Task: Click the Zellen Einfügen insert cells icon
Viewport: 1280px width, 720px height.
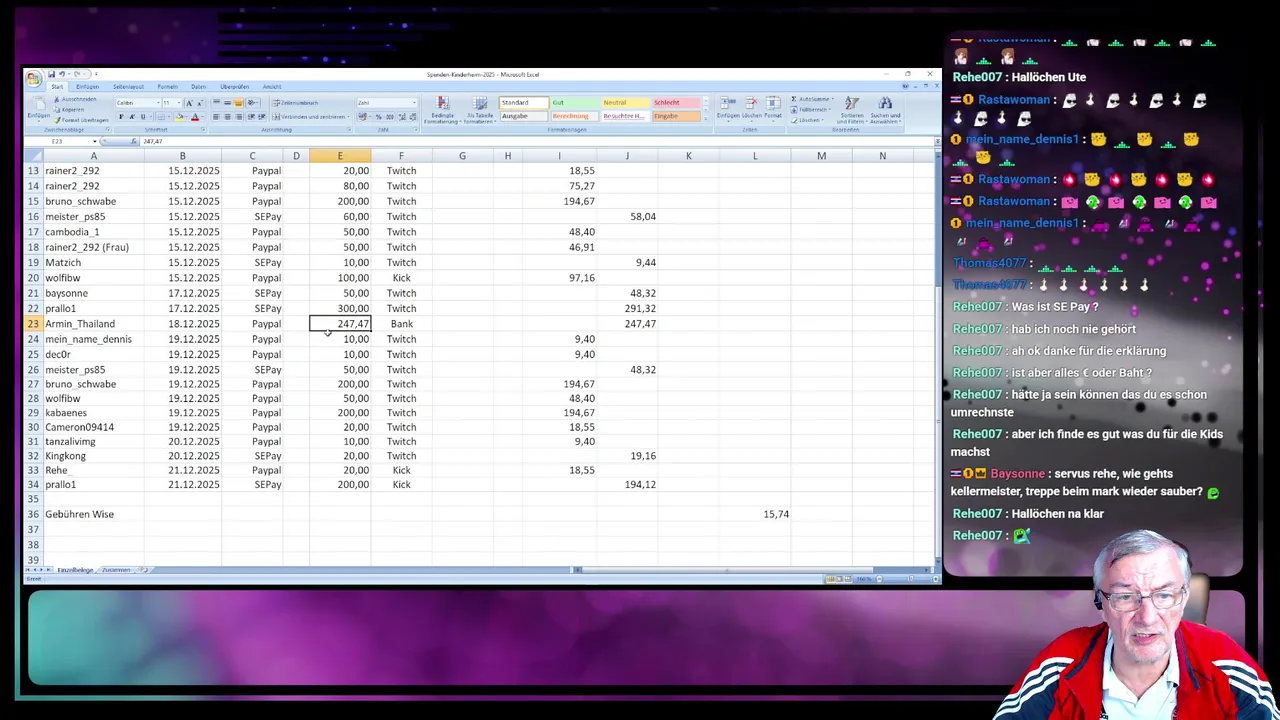Action: (x=728, y=103)
